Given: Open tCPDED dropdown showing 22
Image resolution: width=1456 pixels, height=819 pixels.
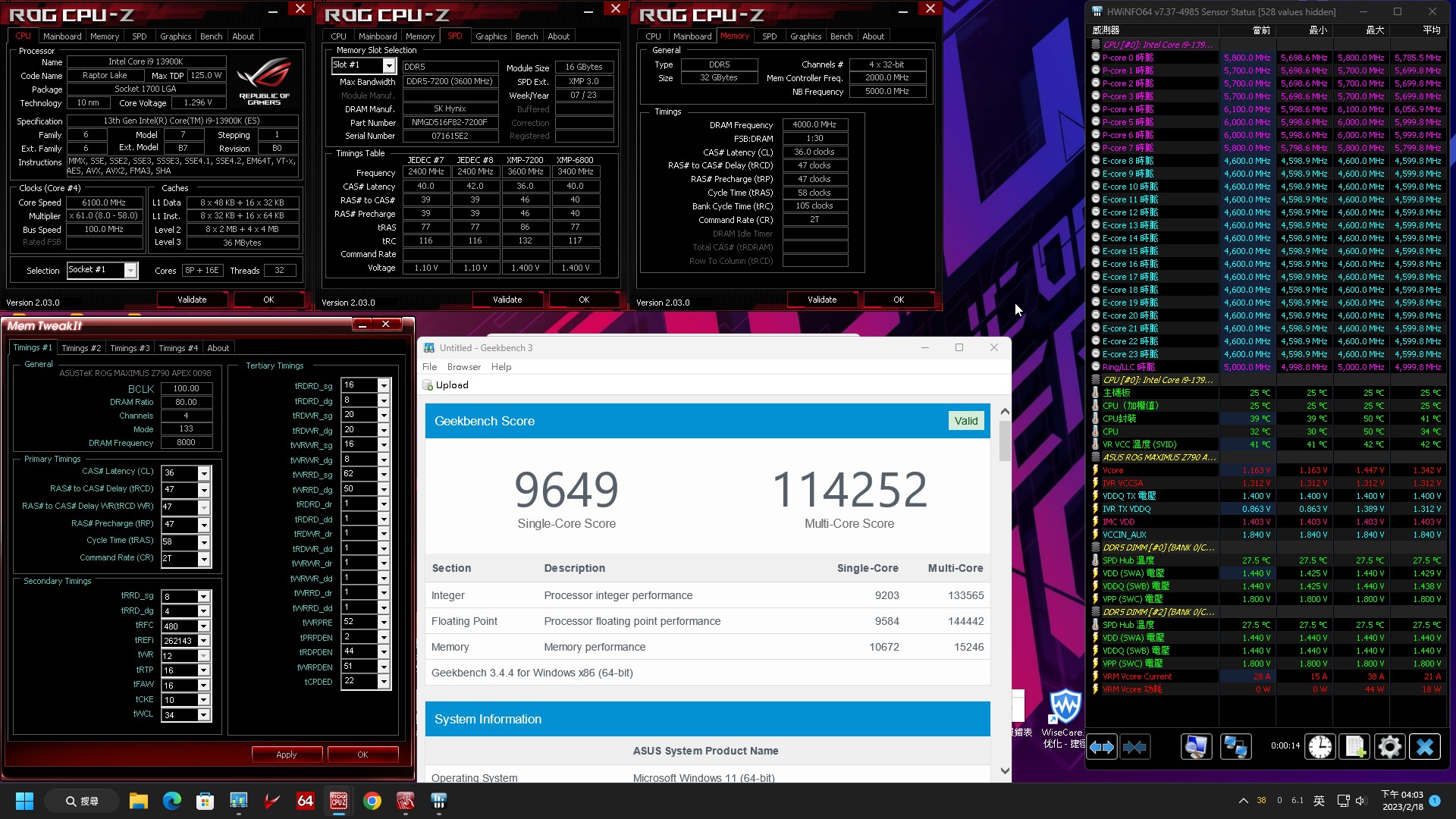Looking at the screenshot, I should point(384,682).
